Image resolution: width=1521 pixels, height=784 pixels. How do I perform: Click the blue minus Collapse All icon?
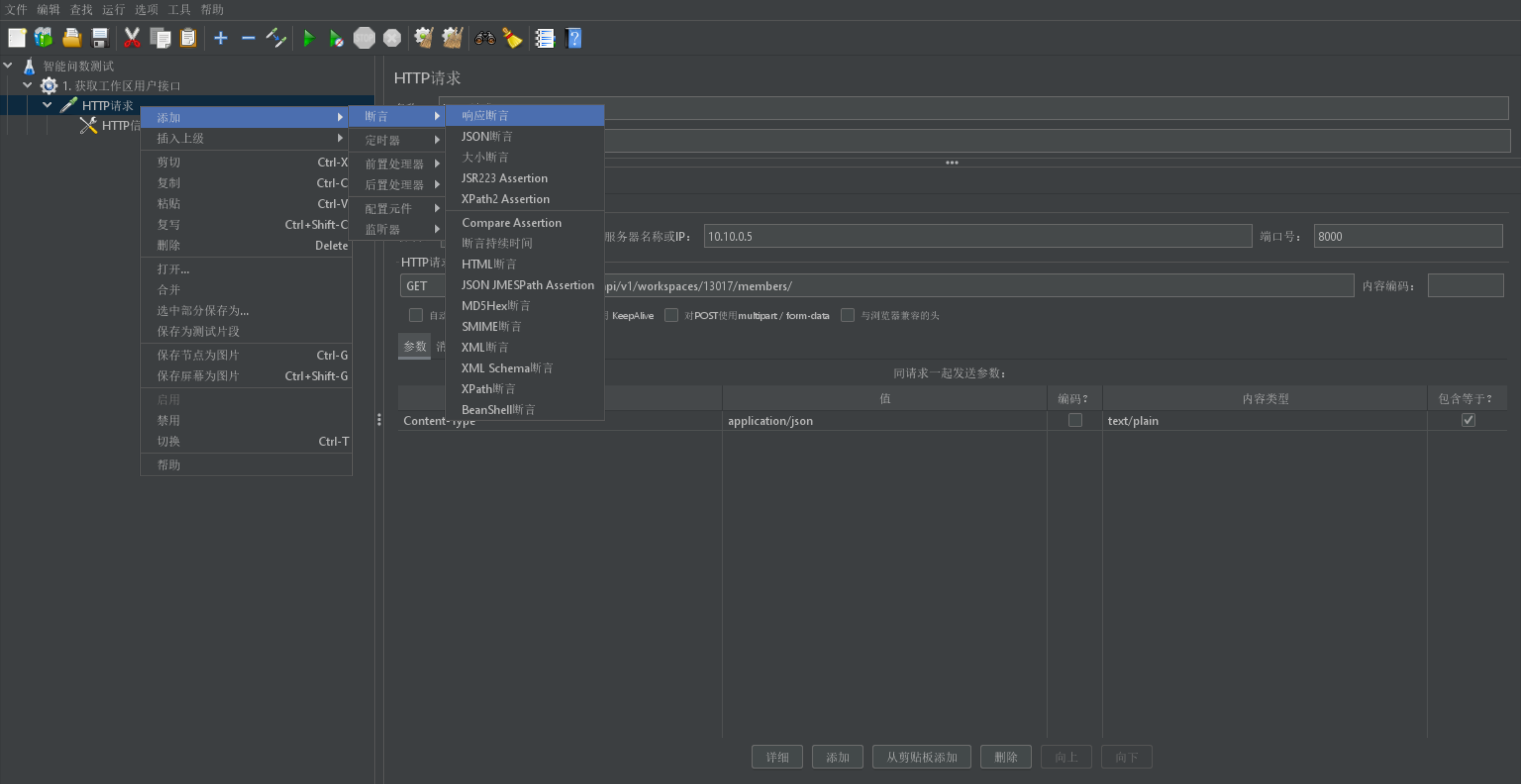(x=249, y=38)
